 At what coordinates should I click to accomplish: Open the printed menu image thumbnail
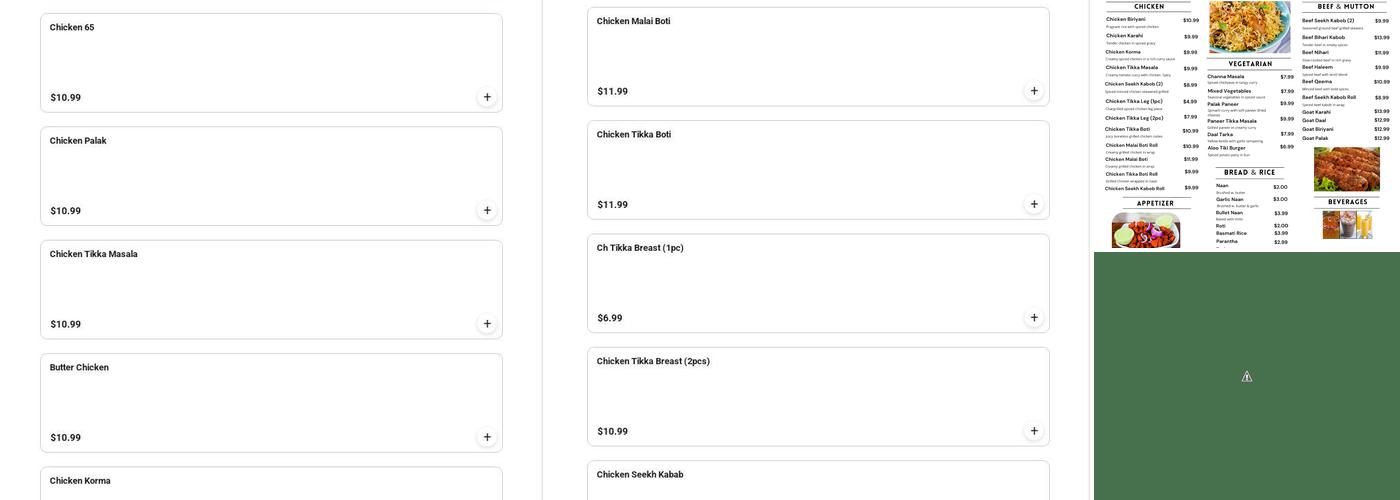click(1247, 125)
